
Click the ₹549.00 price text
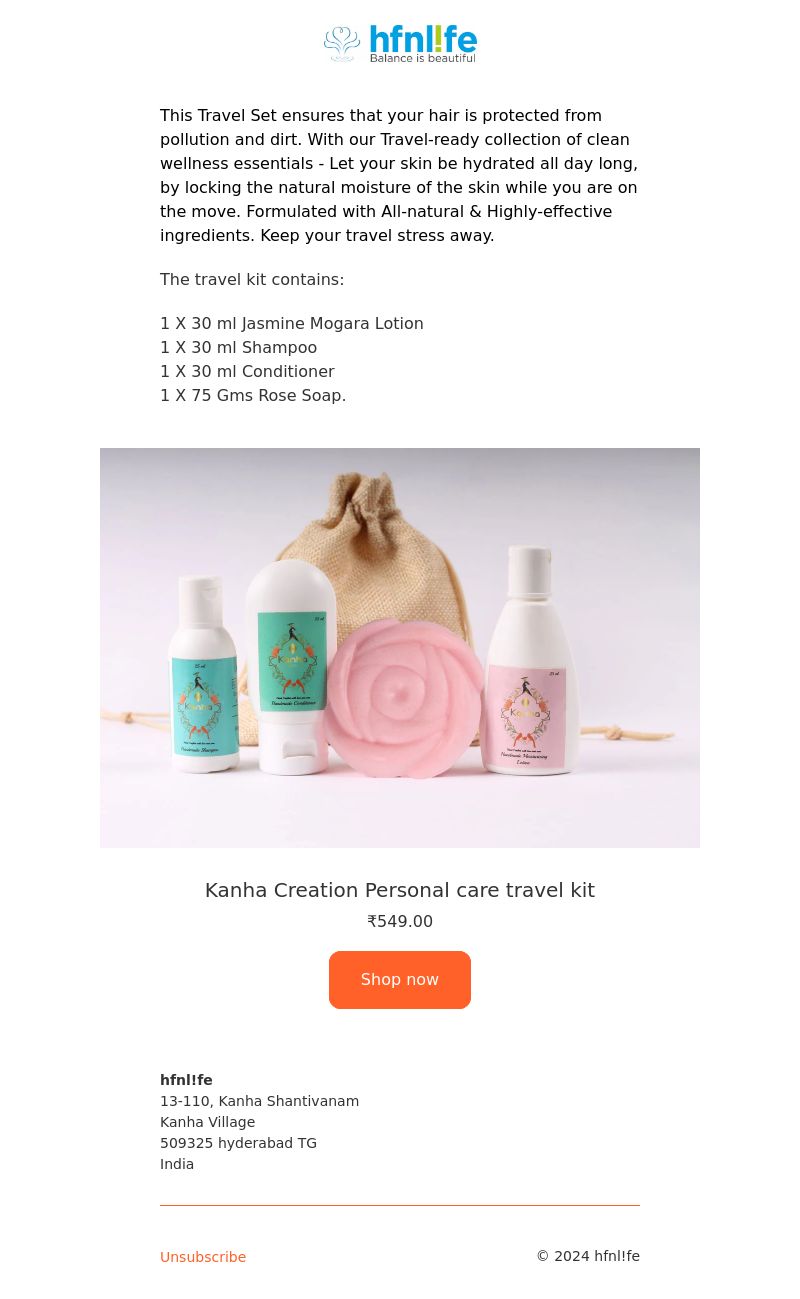pyautogui.click(x=400, y=922)
